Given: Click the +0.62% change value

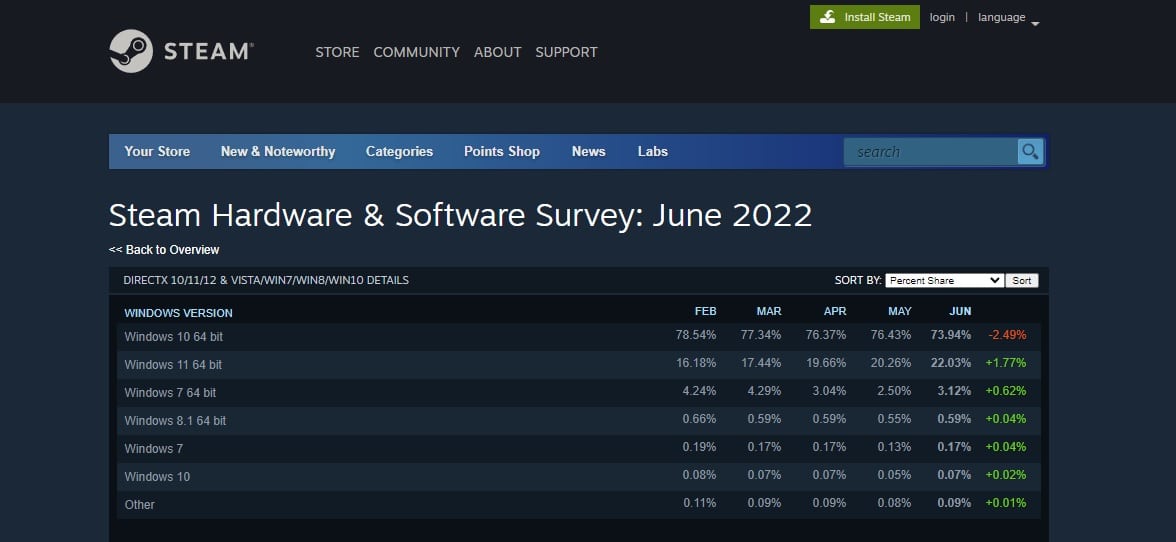Looking at the screenshot, I should point(1006,391).
